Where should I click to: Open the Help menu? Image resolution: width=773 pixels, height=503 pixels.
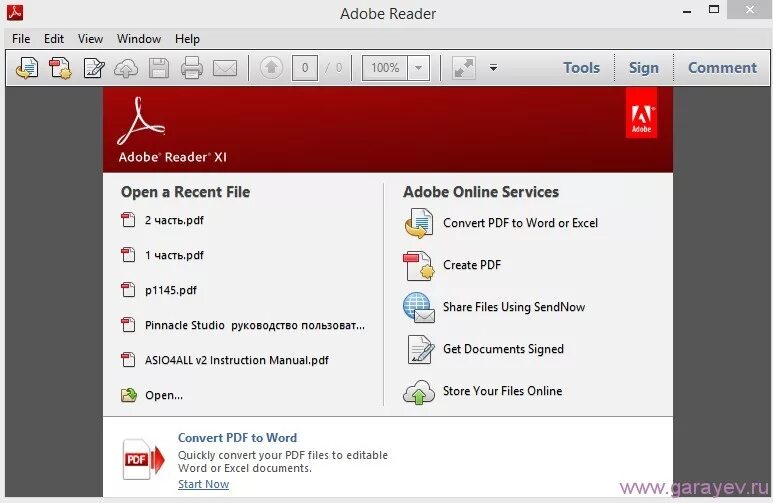187,38
